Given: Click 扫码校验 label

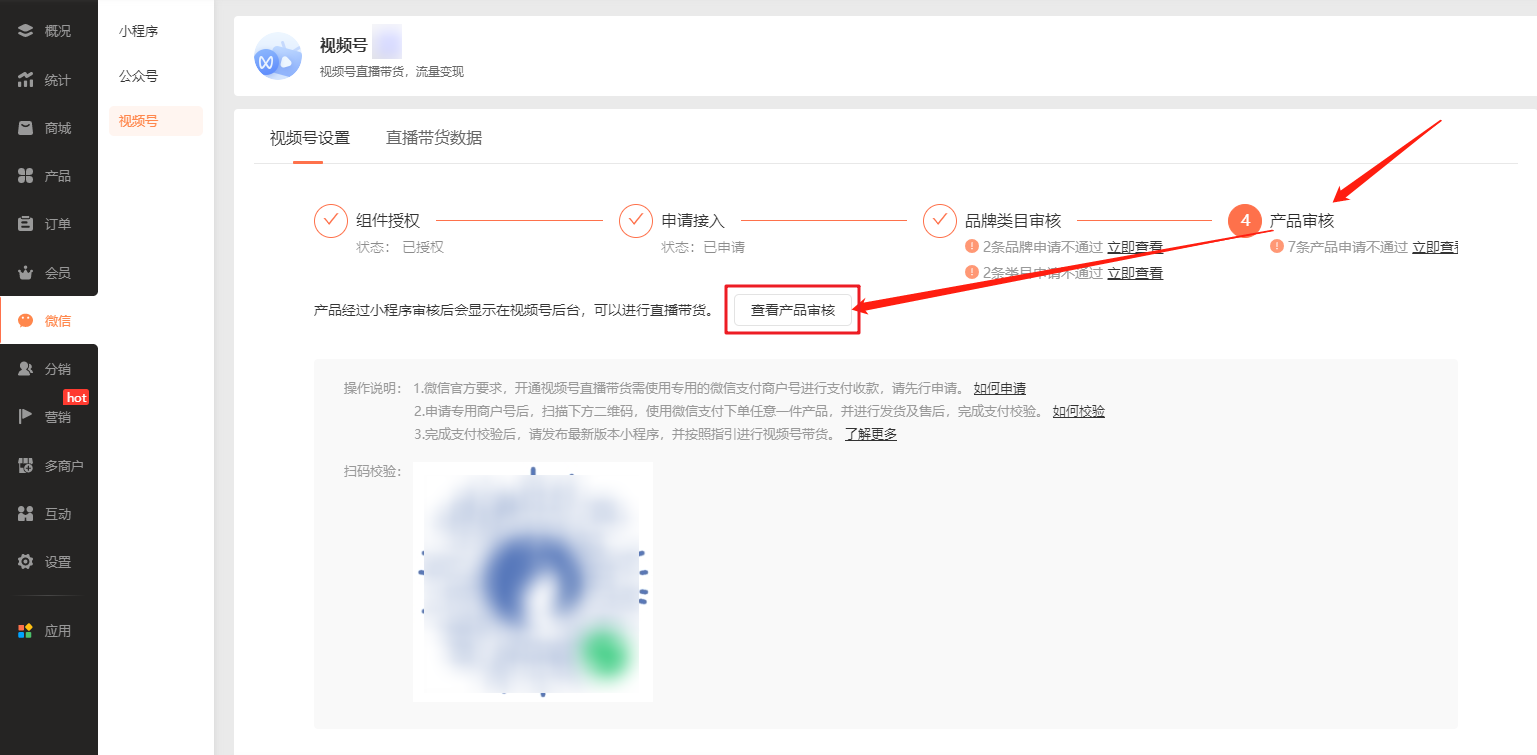Looking at the screenshot, I should [373, 471].
